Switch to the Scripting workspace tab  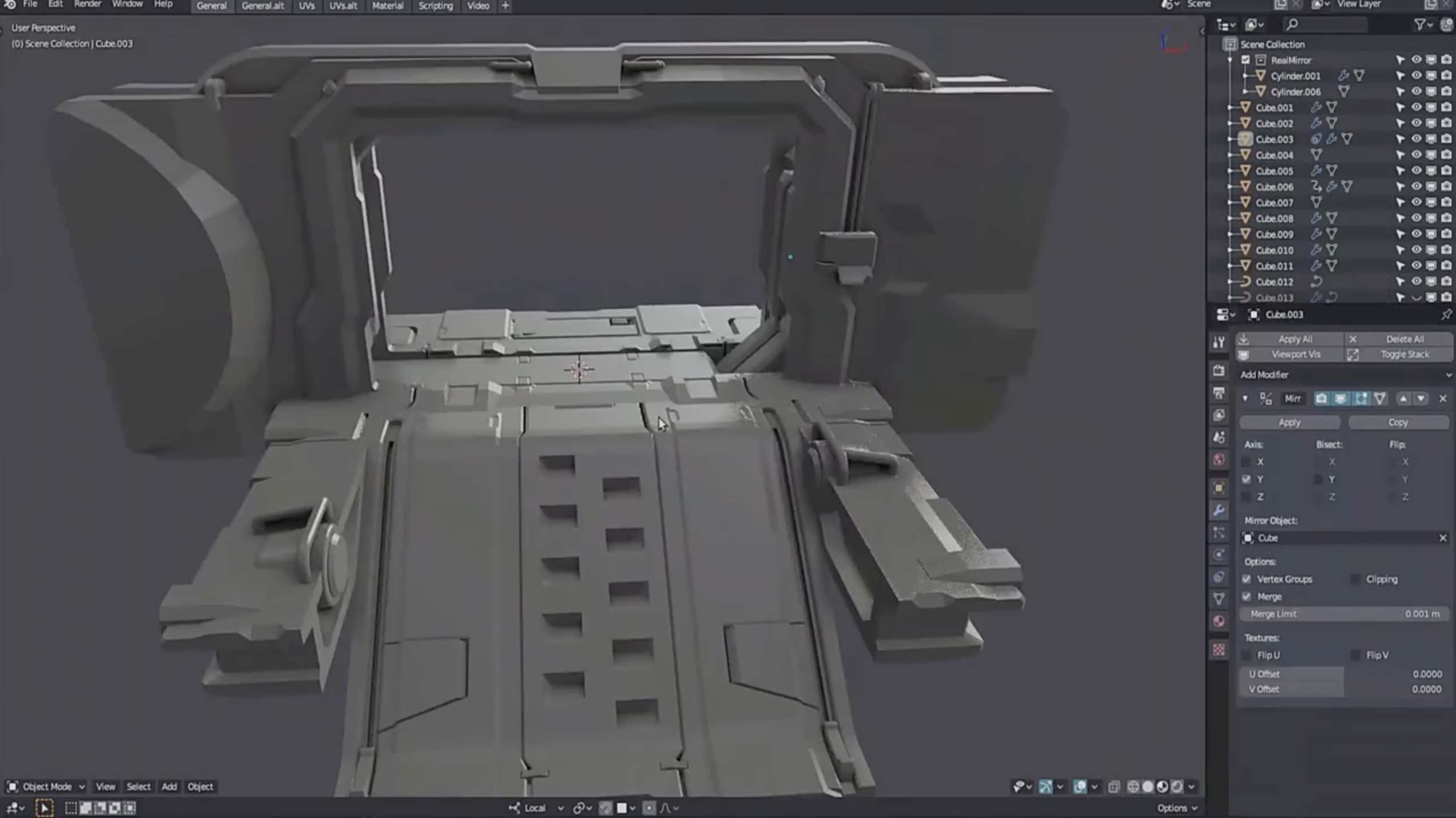coord(435,6)
